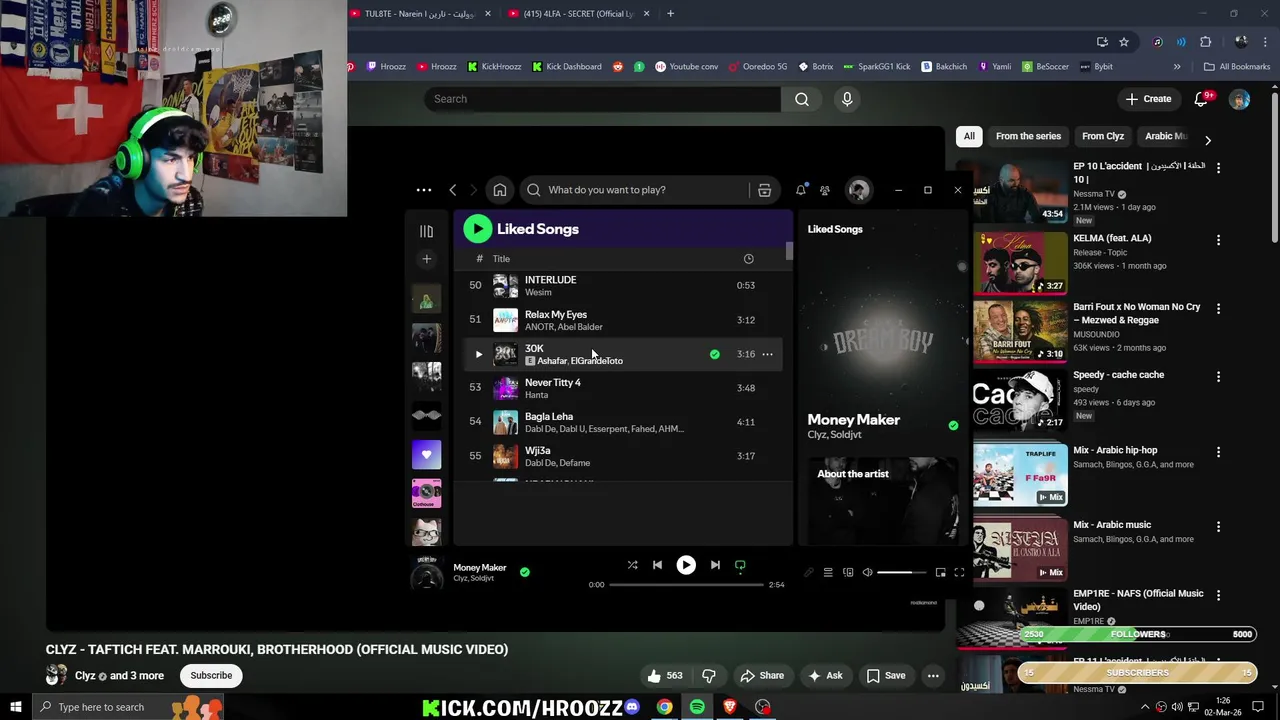The width and height of the screenshot is (1280, 720).
Task: Toggle liked status of Money Maker in the player bar
Action: pos(525,572)
